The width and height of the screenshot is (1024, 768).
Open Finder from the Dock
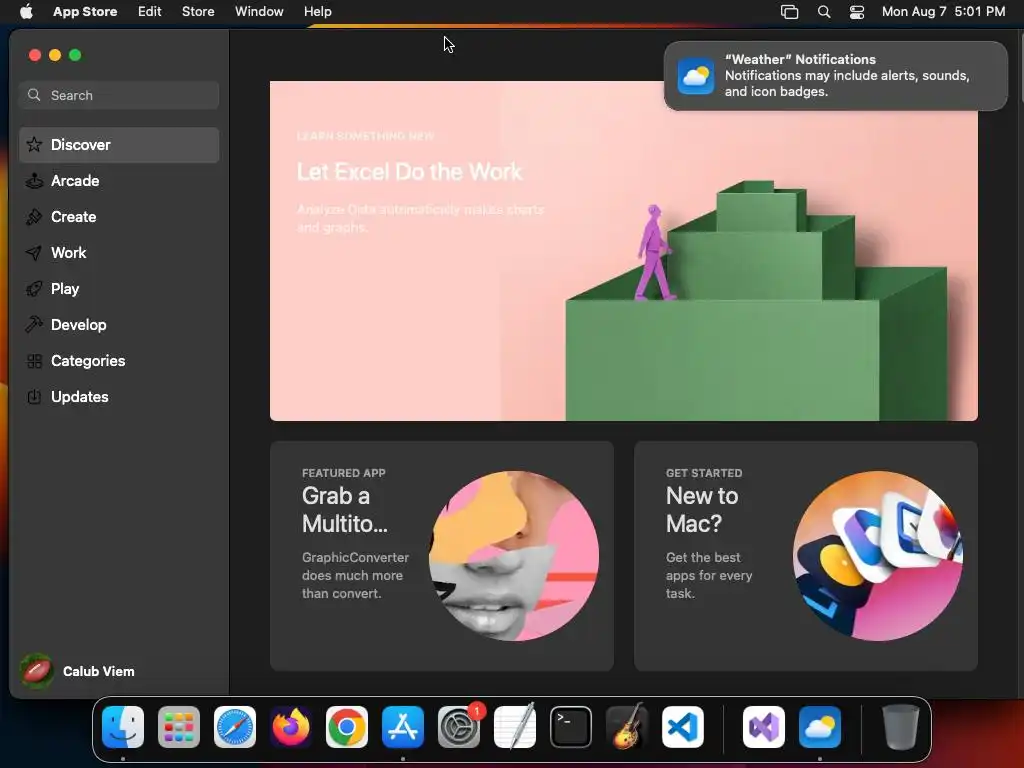pyautogui.click(x=123, y=727)
